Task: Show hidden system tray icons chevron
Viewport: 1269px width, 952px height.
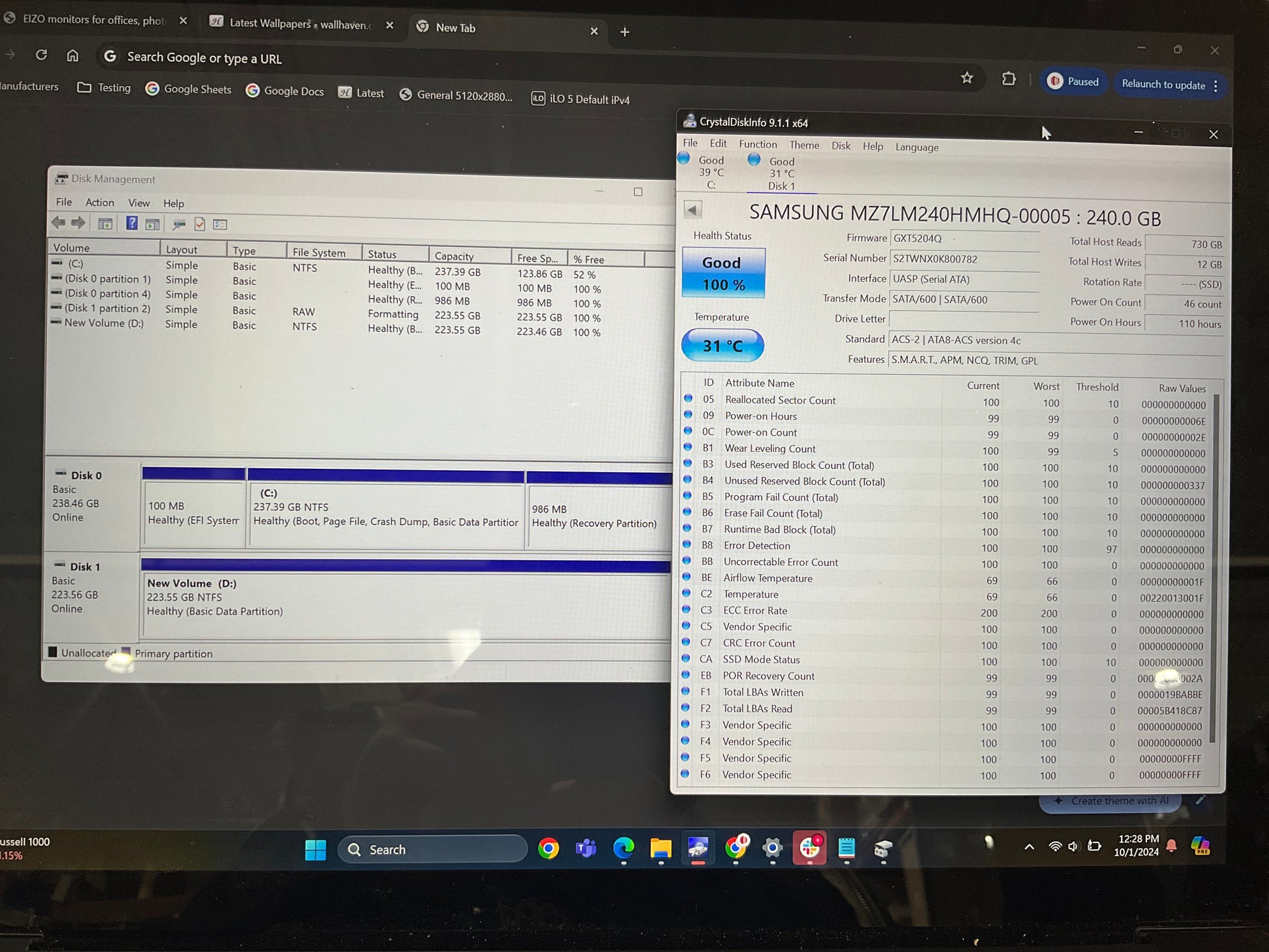Action: tap(1029, 847)
